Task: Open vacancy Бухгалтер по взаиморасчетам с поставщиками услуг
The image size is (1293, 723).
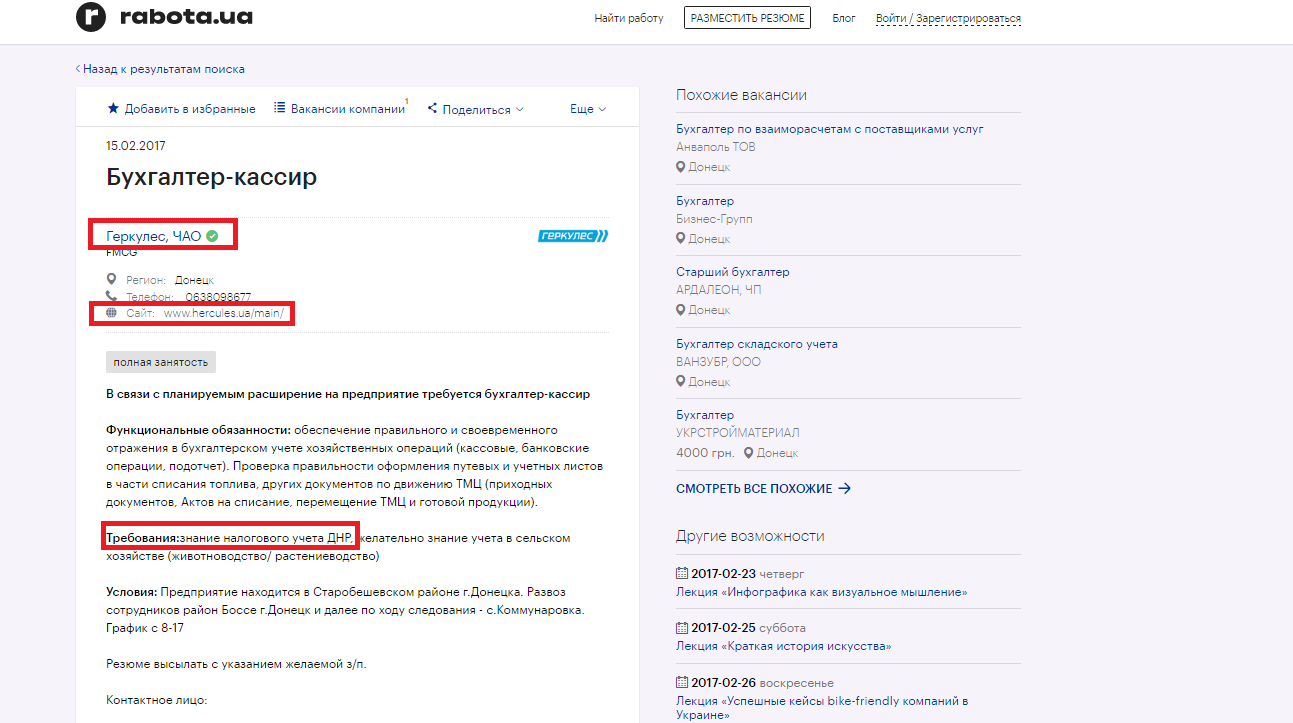Action: coord(830,129)
